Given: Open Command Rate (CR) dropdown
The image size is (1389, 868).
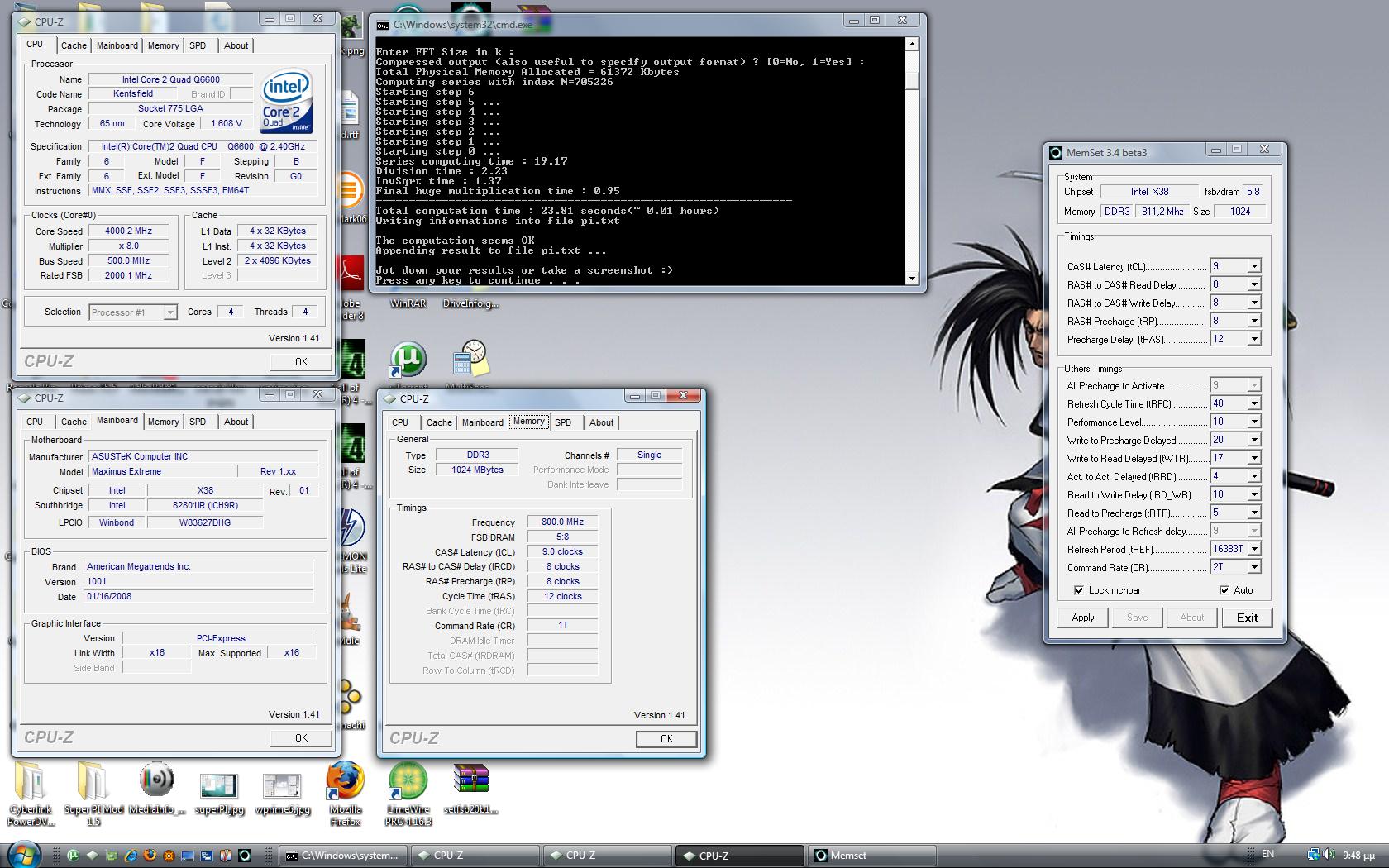Looking at the screenshot, I should [x=1254, y=567].
